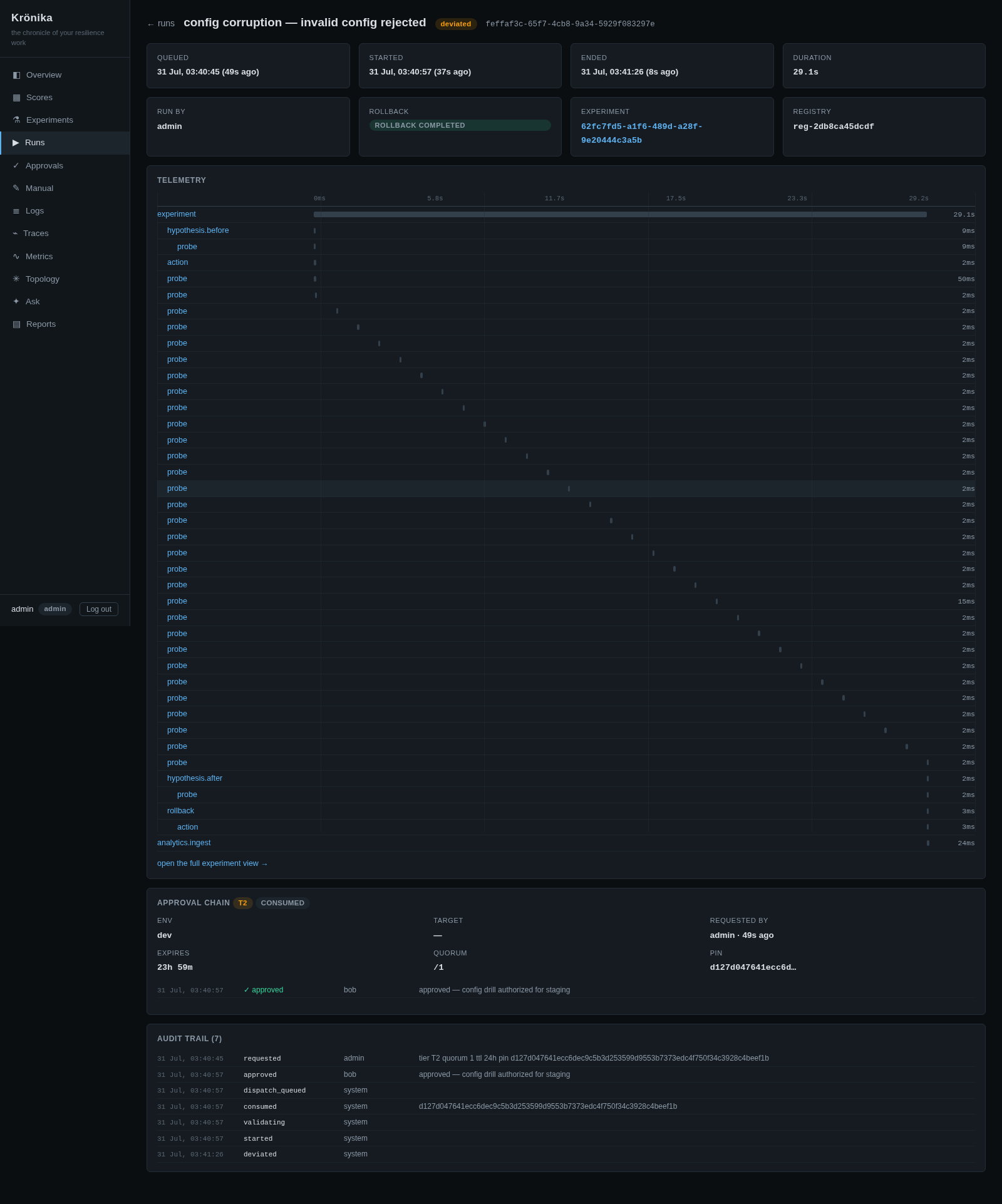Switch to the Metrics view
Screen dimensions: 1002x1204
[65, 257]
